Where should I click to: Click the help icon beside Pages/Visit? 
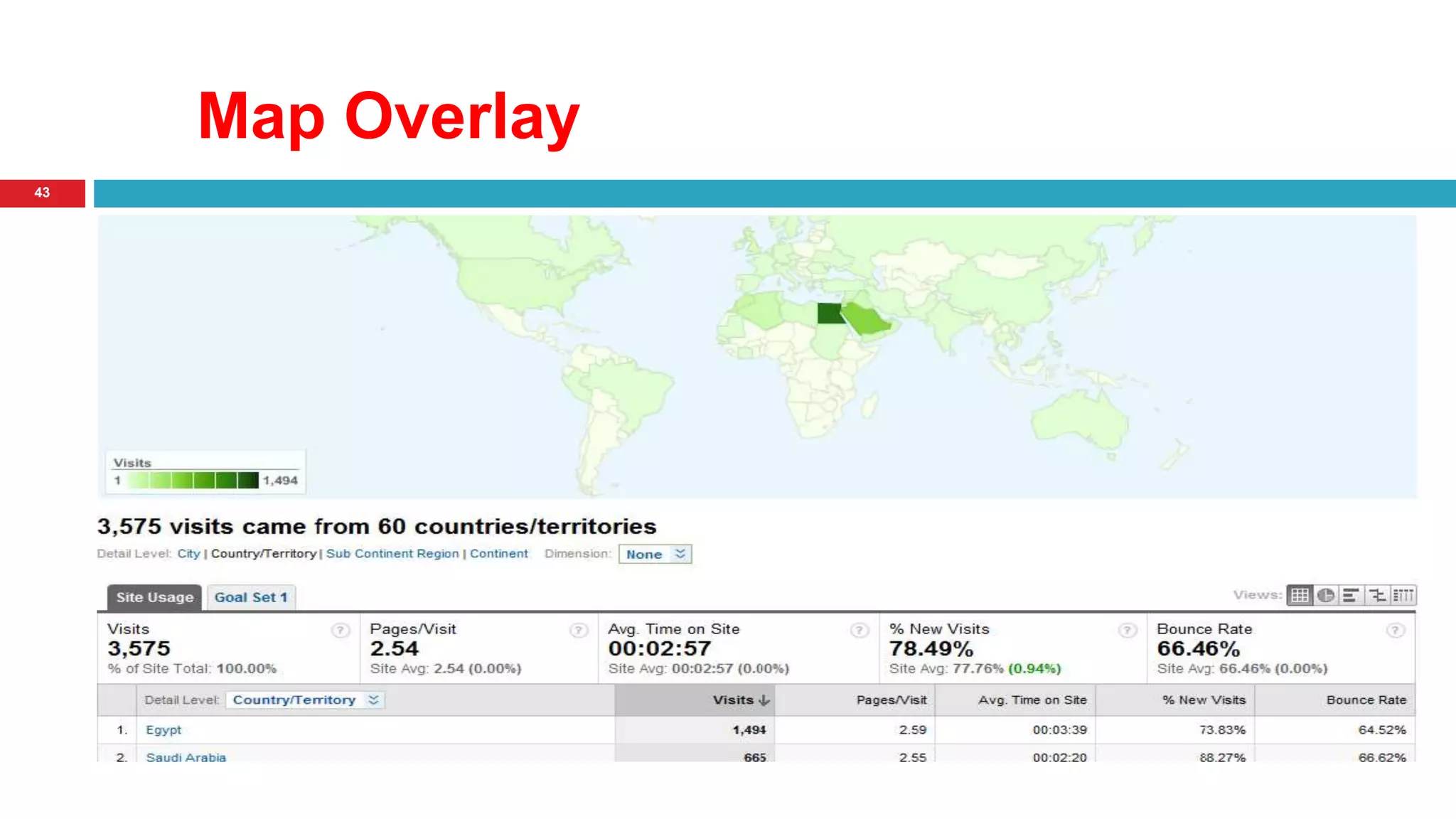click(579, 630)
